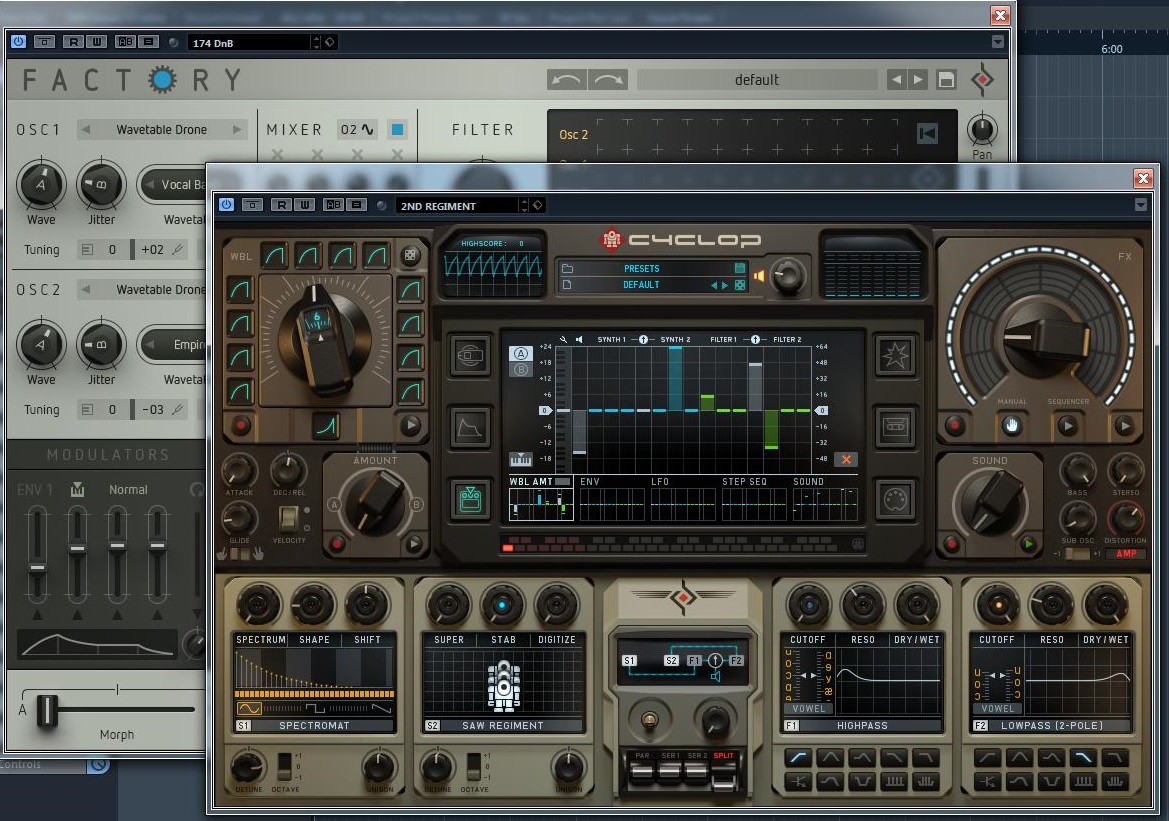The height and width of the screenshot is (821, 1169).
Task: Click the red record button under the WBL knob
Action: (241, 425)
